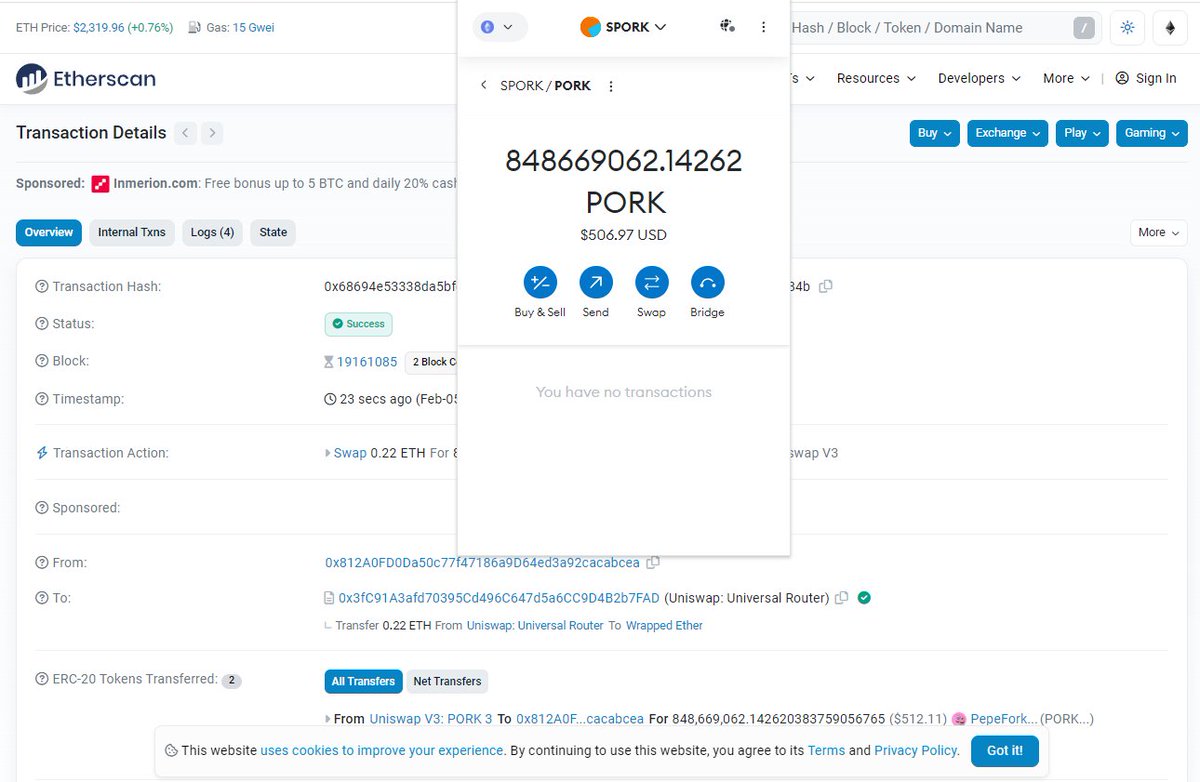Click Sign In link
The image size is (1200, 782).
(1146, 78)
